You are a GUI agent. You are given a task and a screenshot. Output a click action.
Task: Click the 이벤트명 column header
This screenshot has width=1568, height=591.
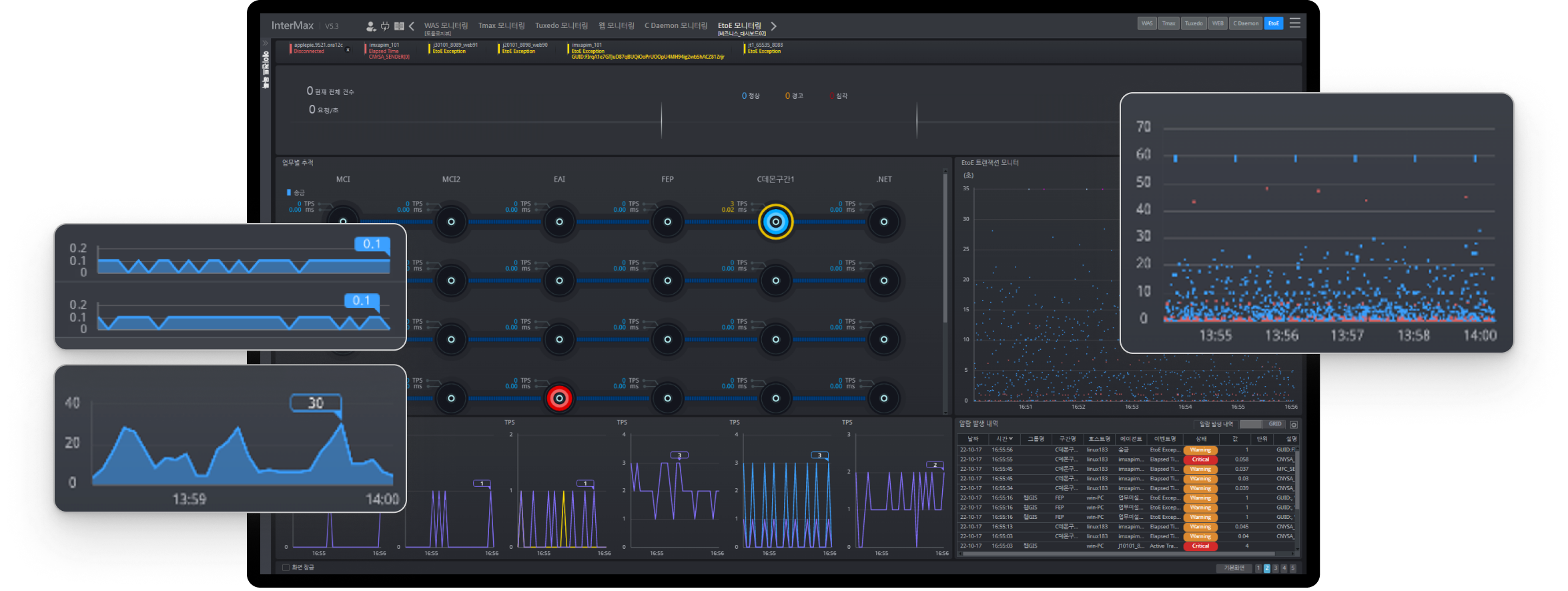pyautogui.click(x=1165, y=439)
